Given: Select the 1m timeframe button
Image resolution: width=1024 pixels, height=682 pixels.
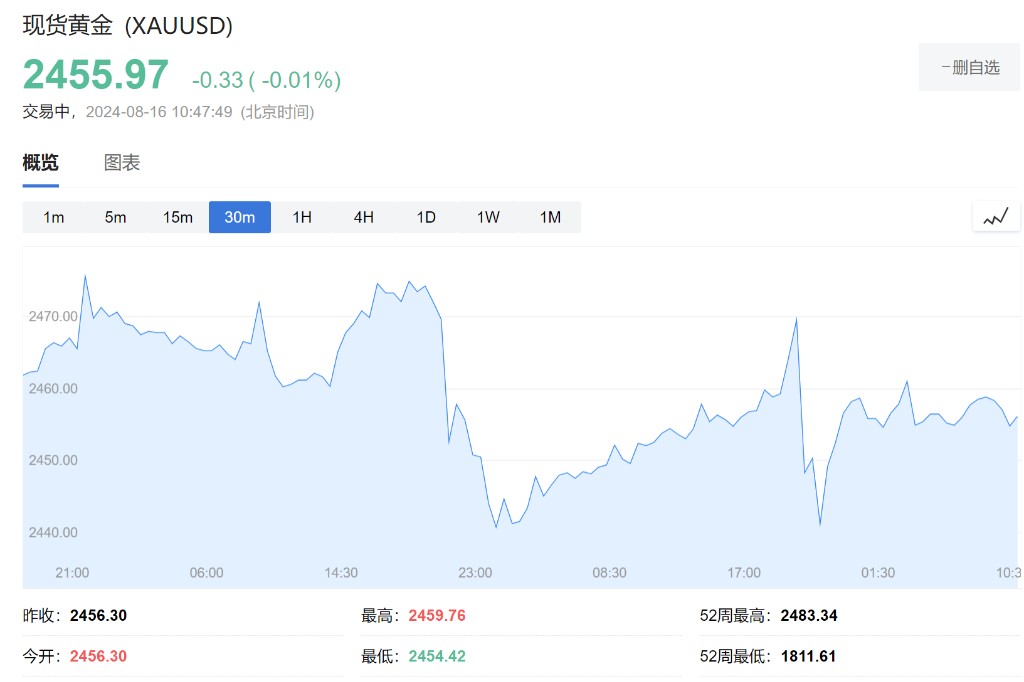Looking at the screenshot, I should pos(54,217).
